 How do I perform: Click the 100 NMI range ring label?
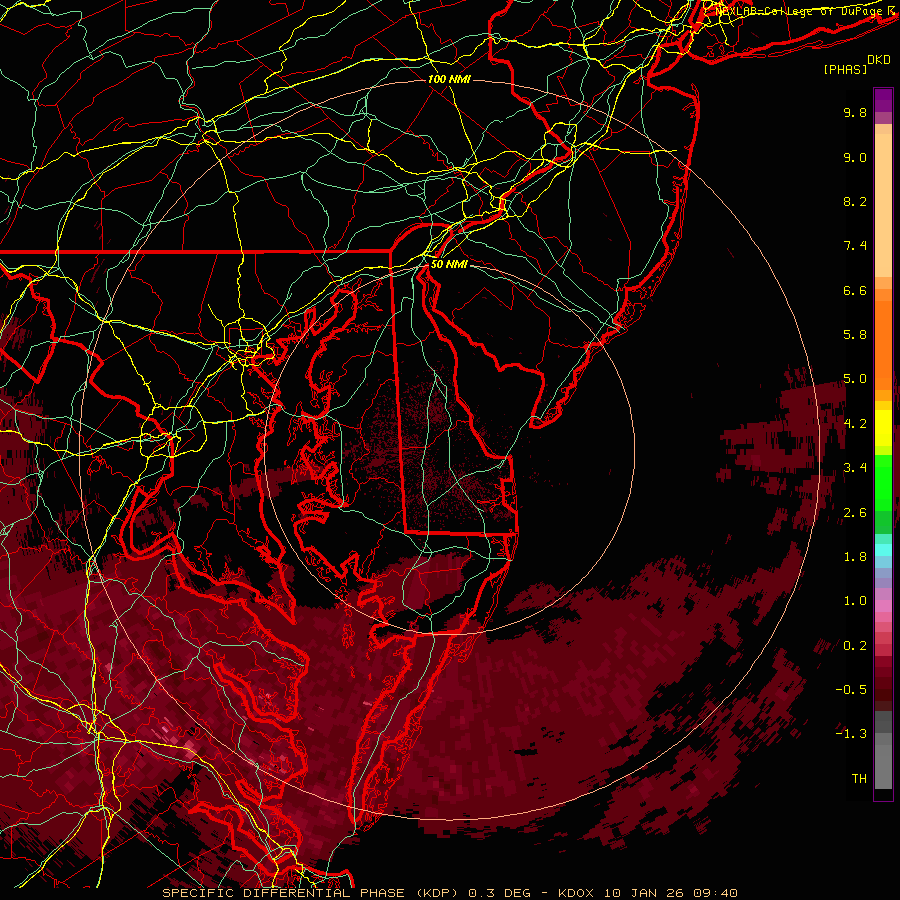coord(449,79)
